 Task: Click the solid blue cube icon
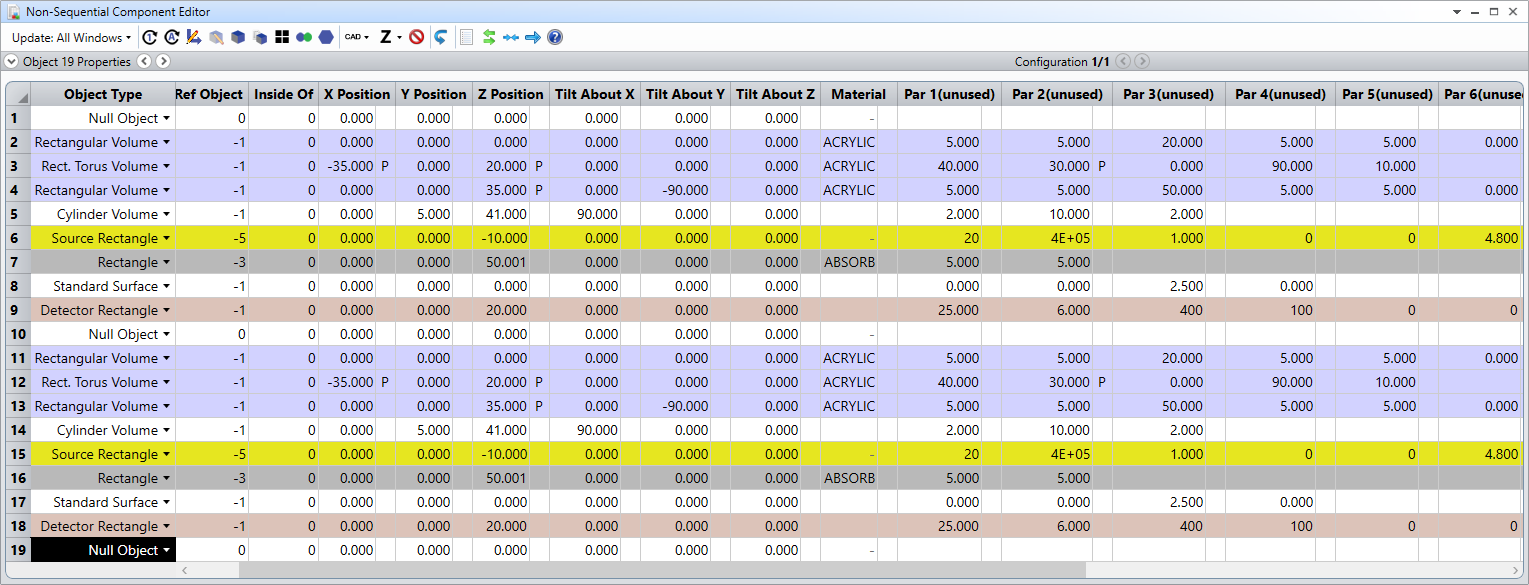(x=238, y=37)
